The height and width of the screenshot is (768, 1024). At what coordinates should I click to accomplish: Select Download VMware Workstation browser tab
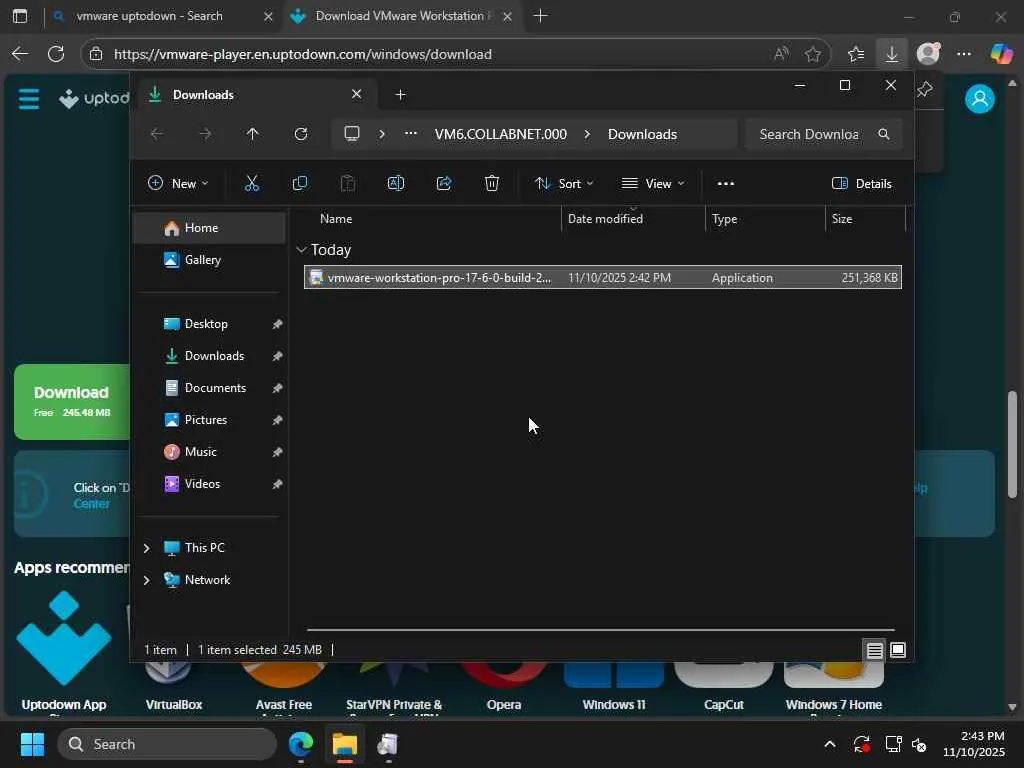(x=403, y=16)
